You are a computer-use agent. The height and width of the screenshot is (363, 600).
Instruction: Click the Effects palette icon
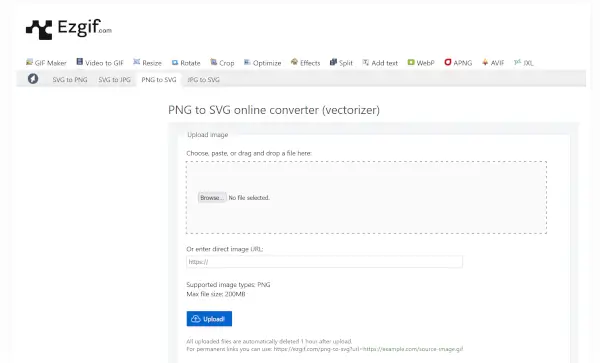click(x=294, y=62)
